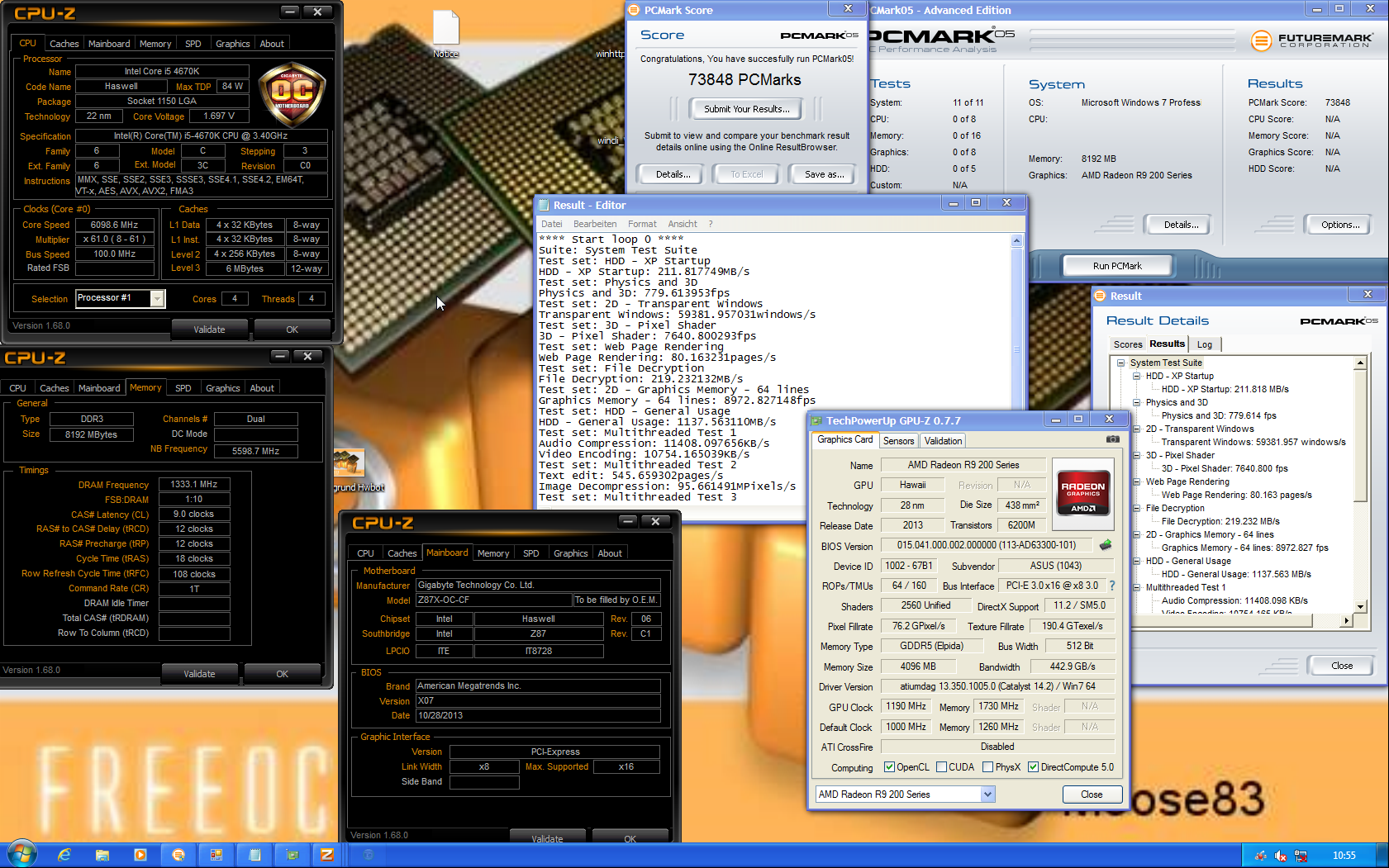Click the Radeon Graphics logo in GPU-Z
This screenshot has height=868, width=1389.
coord(1083,494)
